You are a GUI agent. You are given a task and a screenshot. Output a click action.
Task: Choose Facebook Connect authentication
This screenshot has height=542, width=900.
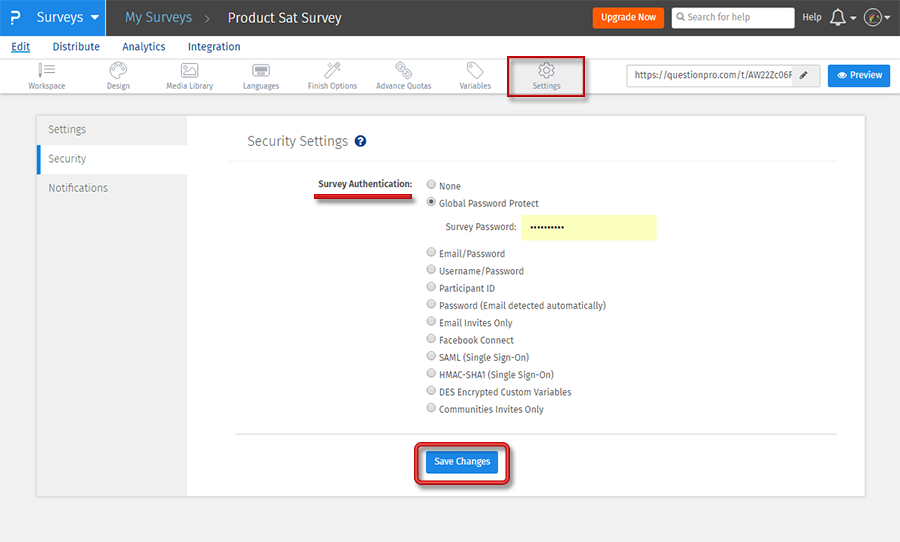(431, 340)
